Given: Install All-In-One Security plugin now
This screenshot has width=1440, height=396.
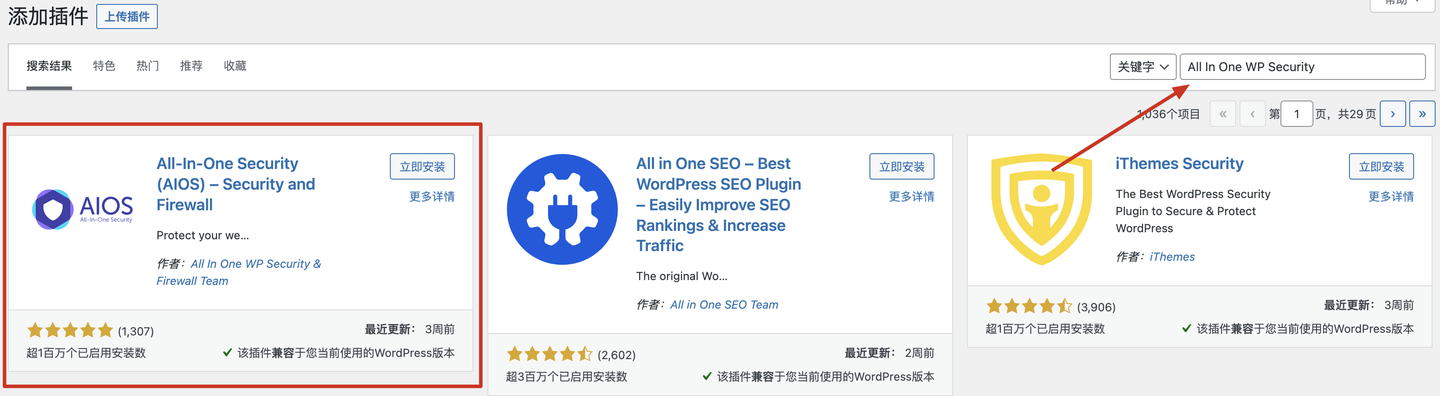Looking at the screenshot, I should click(422, 167).
